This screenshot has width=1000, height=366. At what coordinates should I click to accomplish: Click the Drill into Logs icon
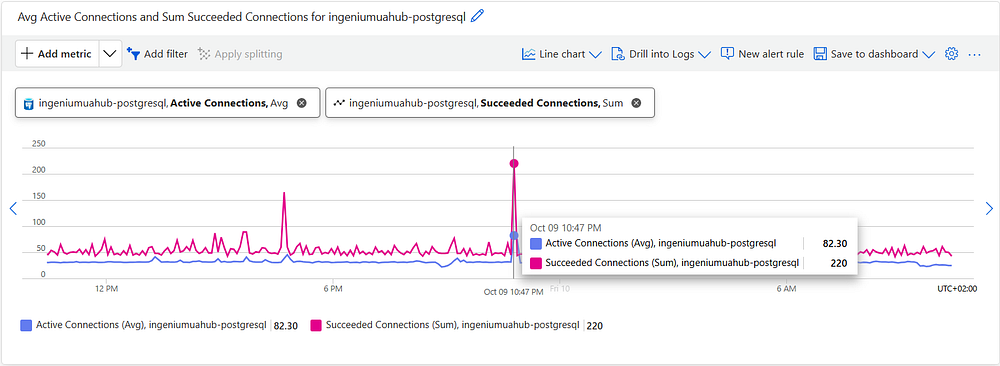click(618, 54)
